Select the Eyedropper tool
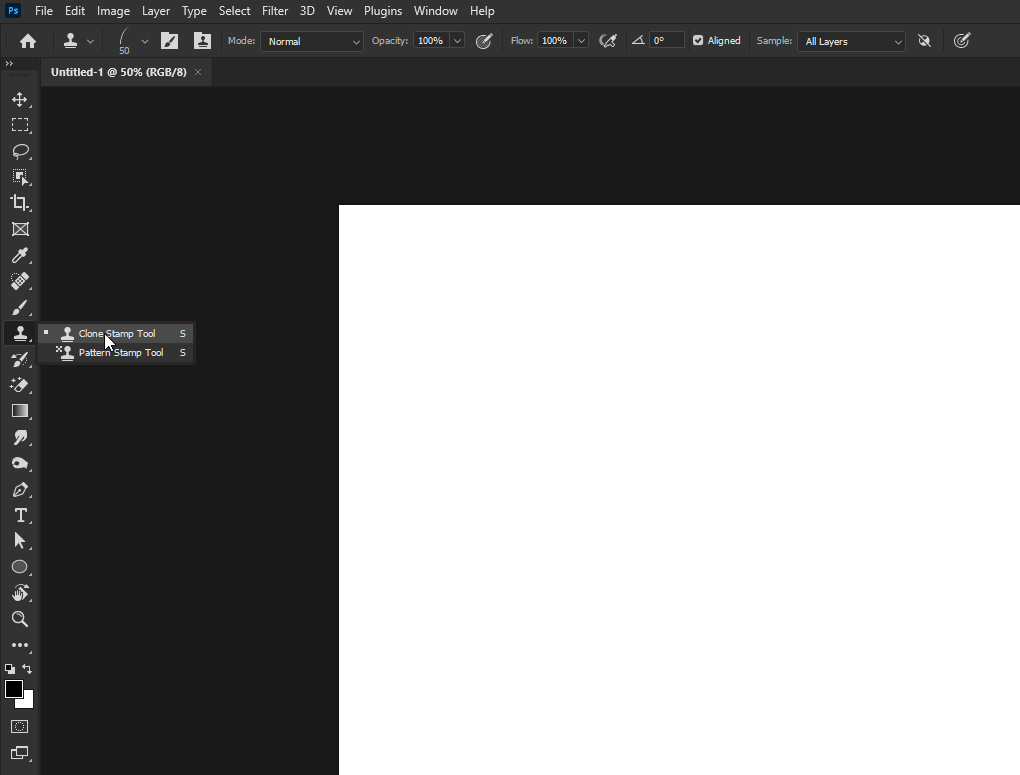This screenshot has height=775, width=1020. tap(20, 255)
